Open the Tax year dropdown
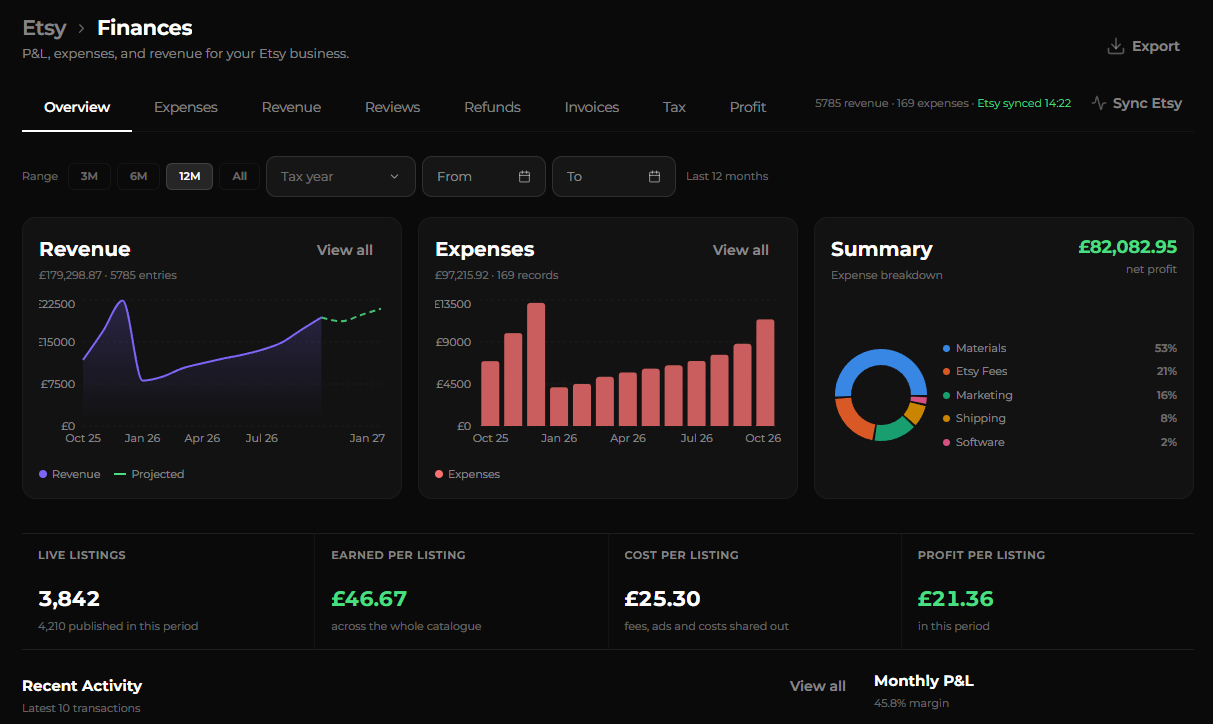 (x=341, y=176)
